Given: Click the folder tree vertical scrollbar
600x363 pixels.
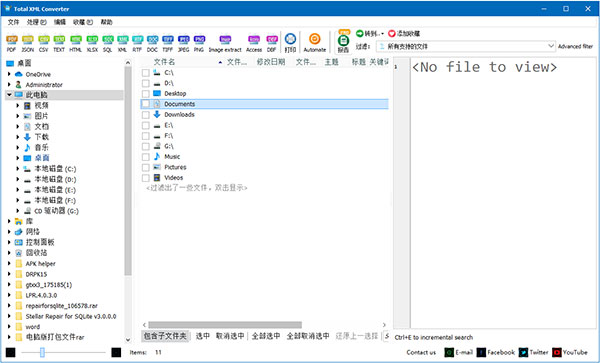Looking at the screenshot, I should tap(128, 170).
